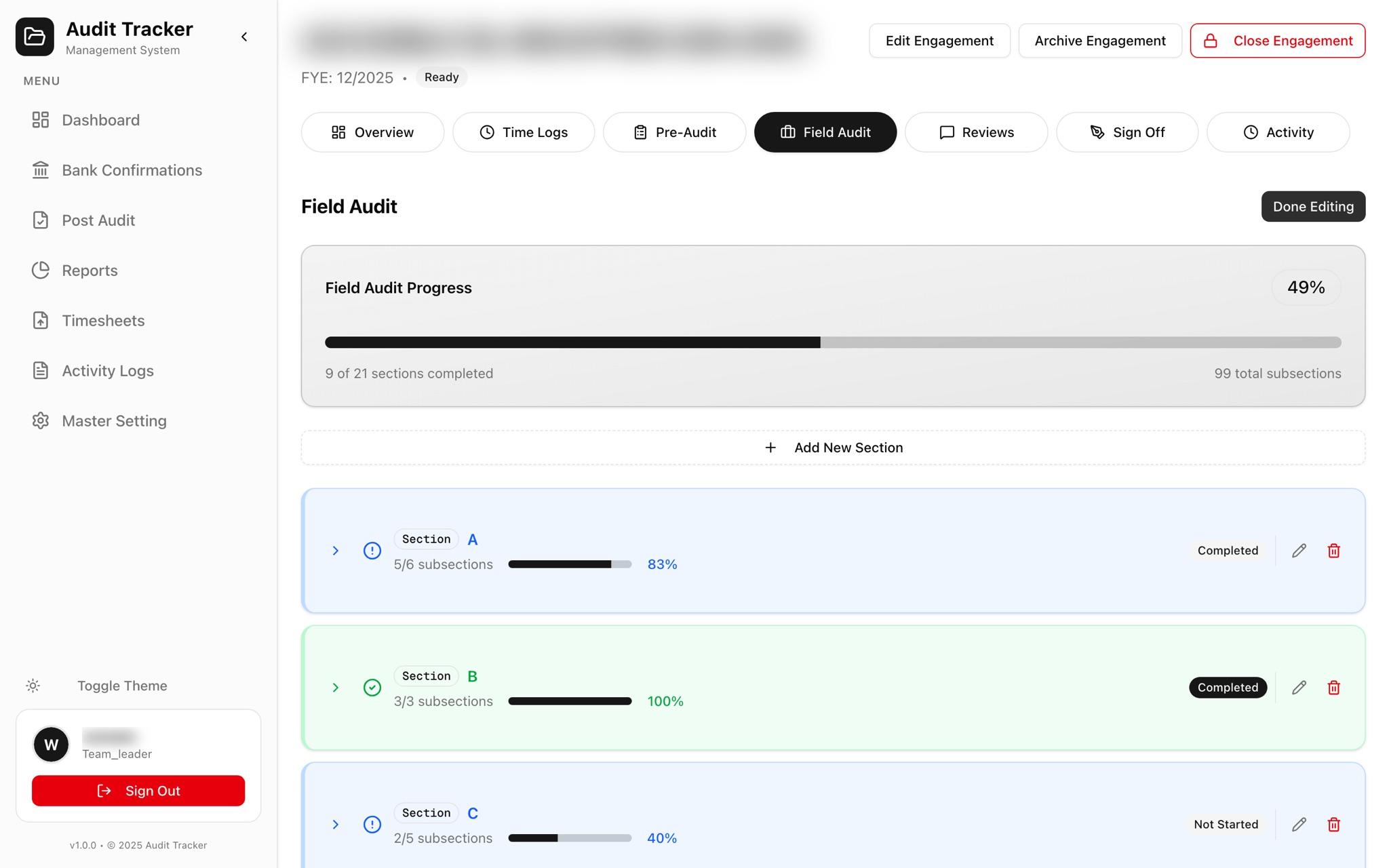The width and height of the screenshot is (1389, 868).
Task: Open the Time Logs tab
Action: pyautogui.click(x=524, y=132)
